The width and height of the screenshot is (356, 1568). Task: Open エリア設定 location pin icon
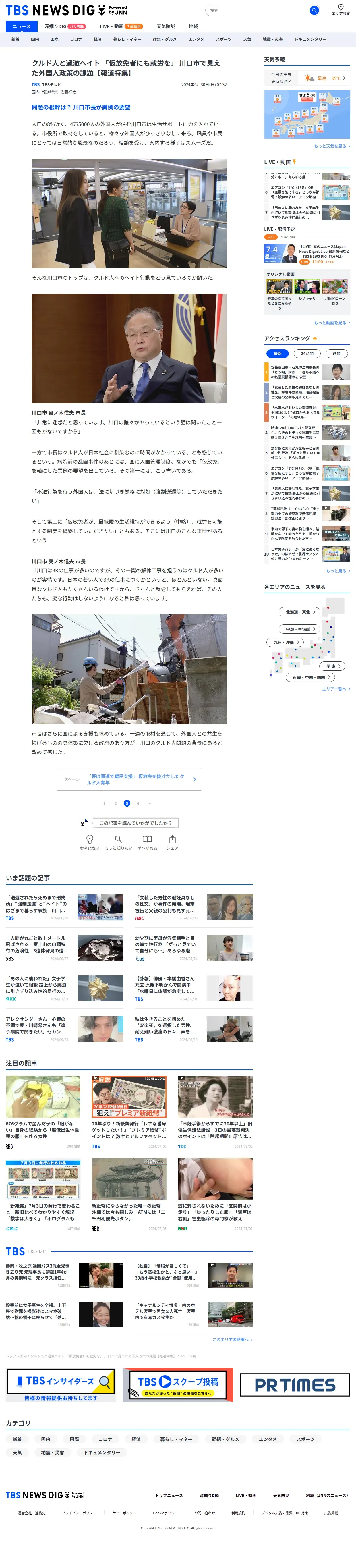coord(341,7)
